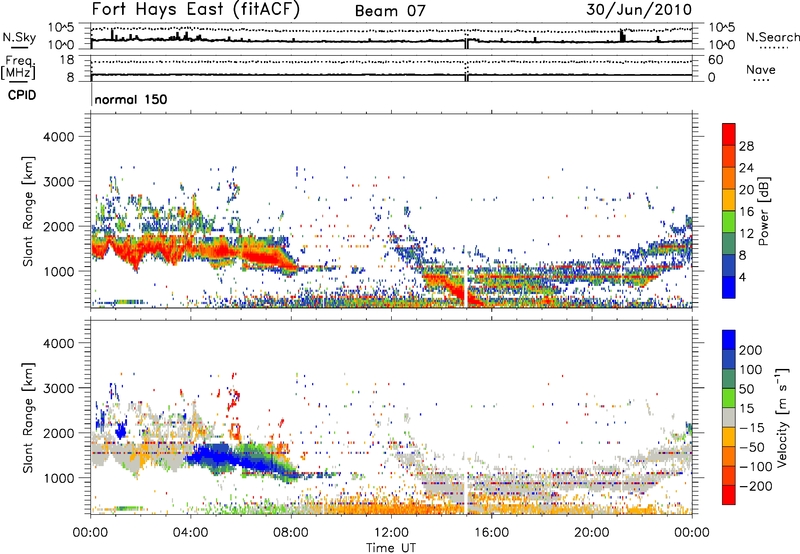The image size is (800, 554).
Task: Click the '12:00' time axis label
Action: [391, 533]
